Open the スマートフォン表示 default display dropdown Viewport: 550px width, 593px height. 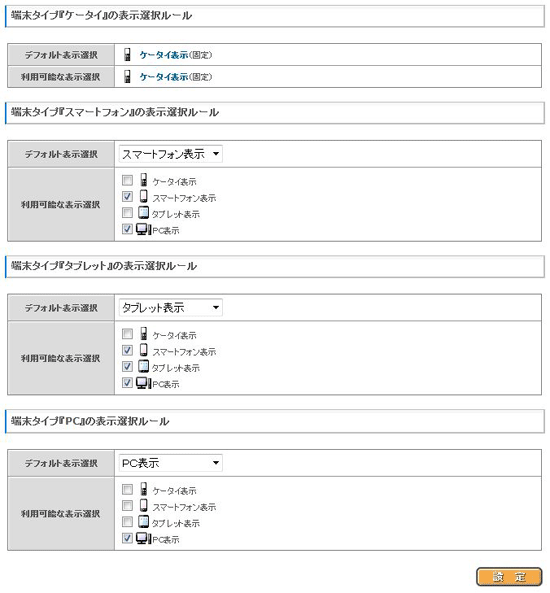pos(171,154)
